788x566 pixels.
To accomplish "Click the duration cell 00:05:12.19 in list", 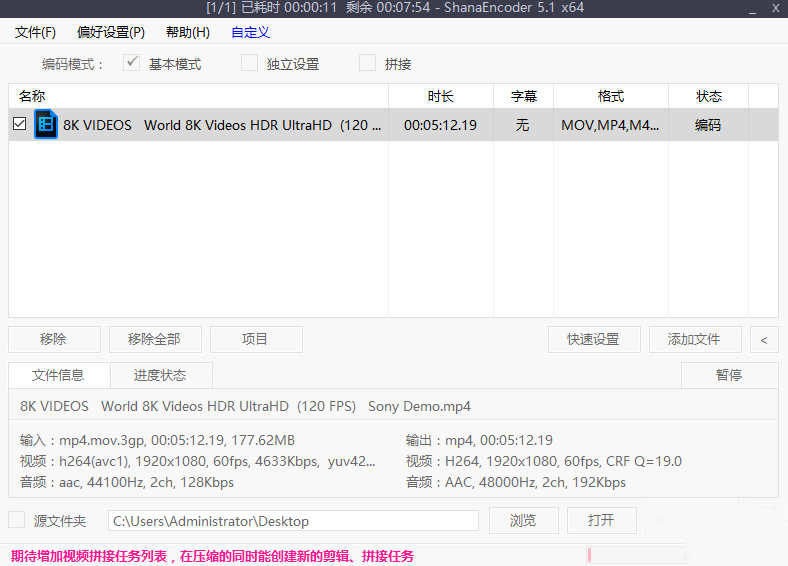I will [x=440, y=125].
